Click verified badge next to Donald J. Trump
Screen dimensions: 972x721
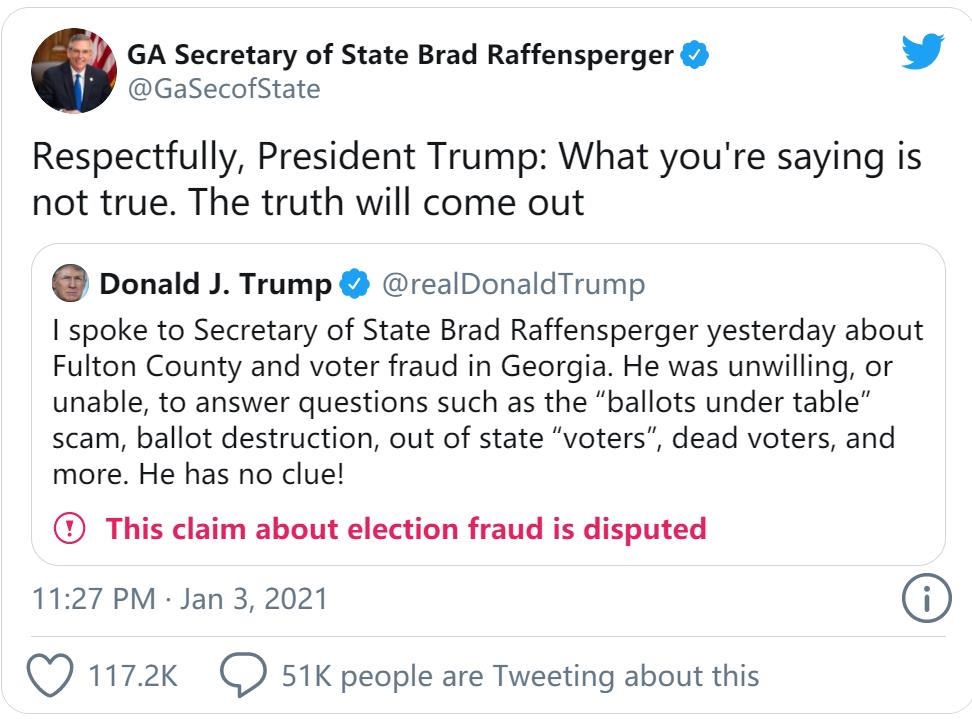click(354, 285)
